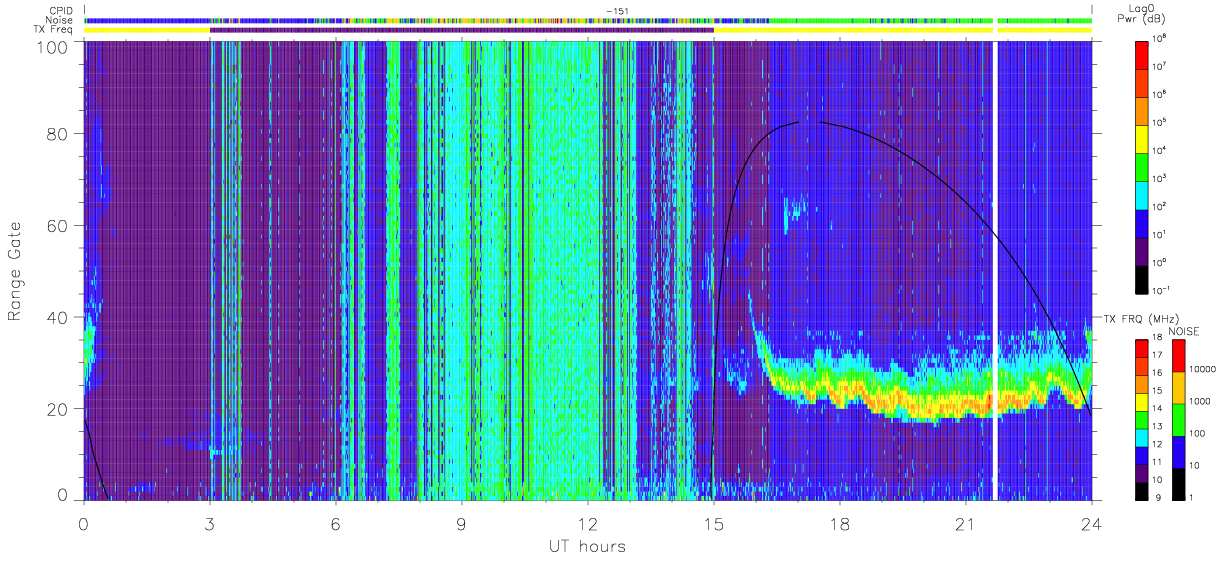Image resolution: width=1228 pixels, height=567 pixels.
Task: Select the purple segment of TX FRQ colorbar
Action: coord(1140,473)
